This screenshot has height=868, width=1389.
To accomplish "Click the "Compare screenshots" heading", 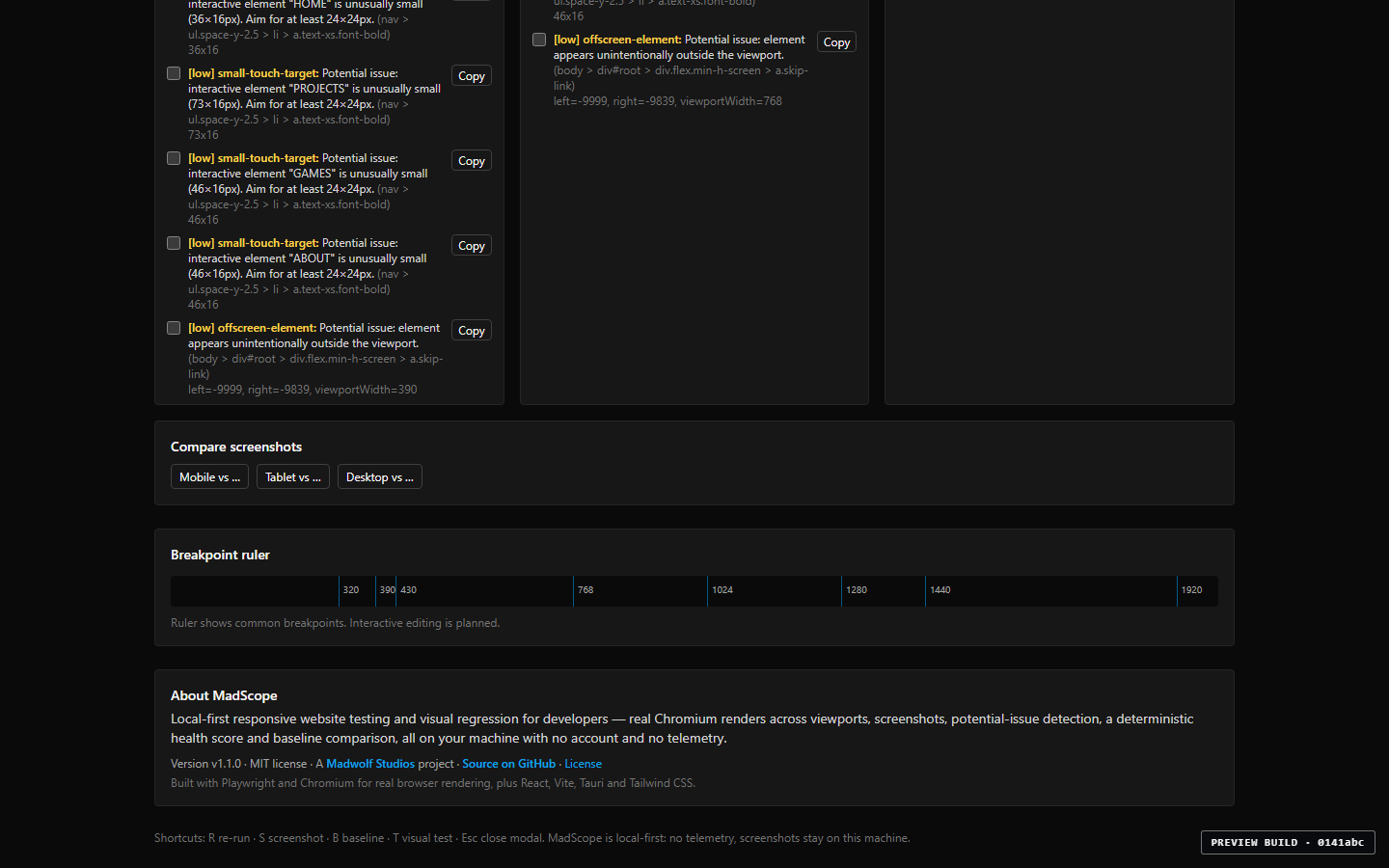I will click(x=236, y=447).
